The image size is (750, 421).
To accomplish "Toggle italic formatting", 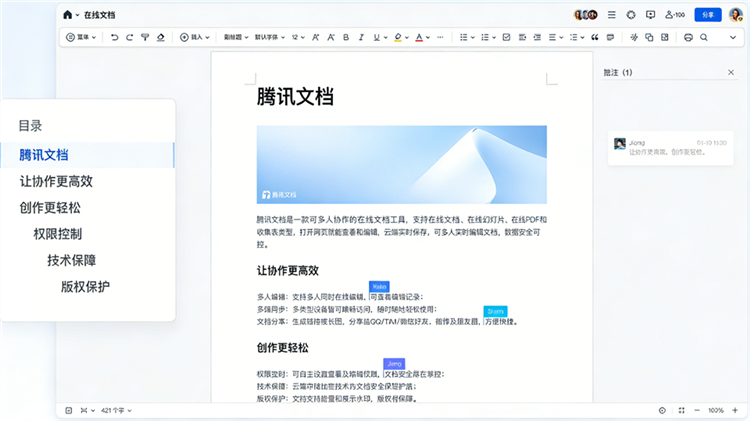I will (361, 37).
